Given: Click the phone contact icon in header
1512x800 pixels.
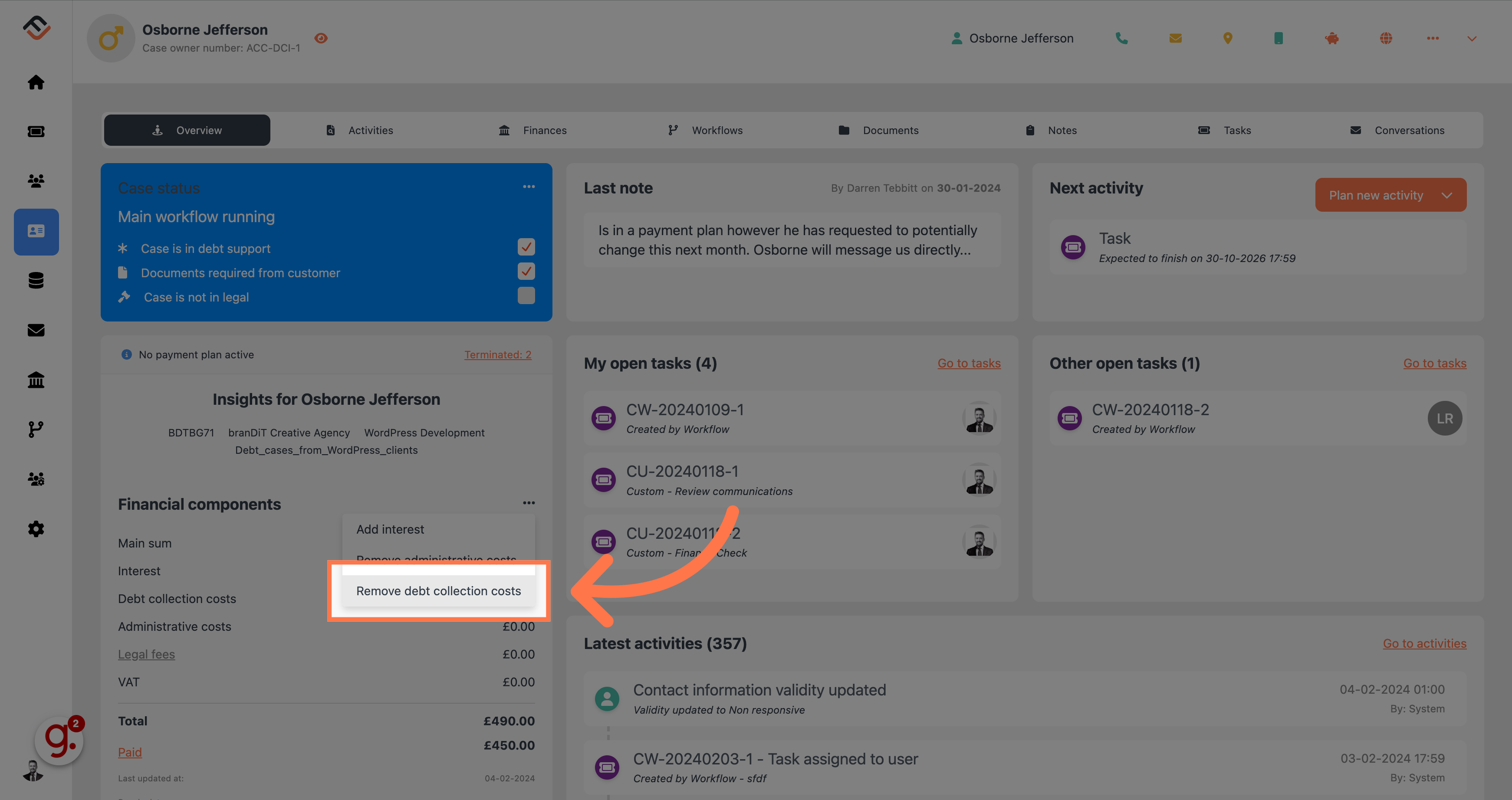Looking at the screenshot, I should [x=1121, y=38].
